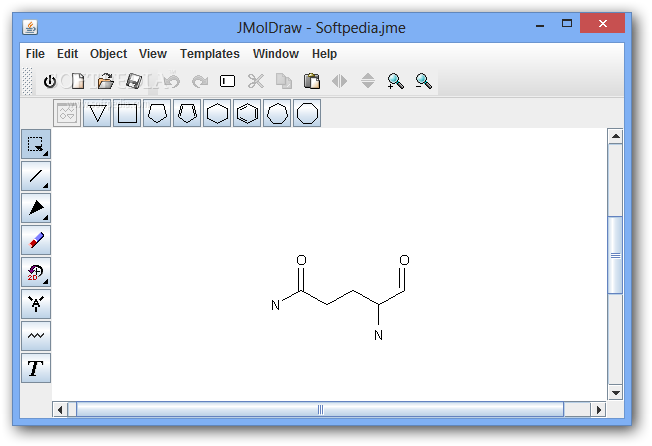The height and width of the screenshot is (446, 652).
Task: Select the cyclopentane ring template
Action: 157,113
